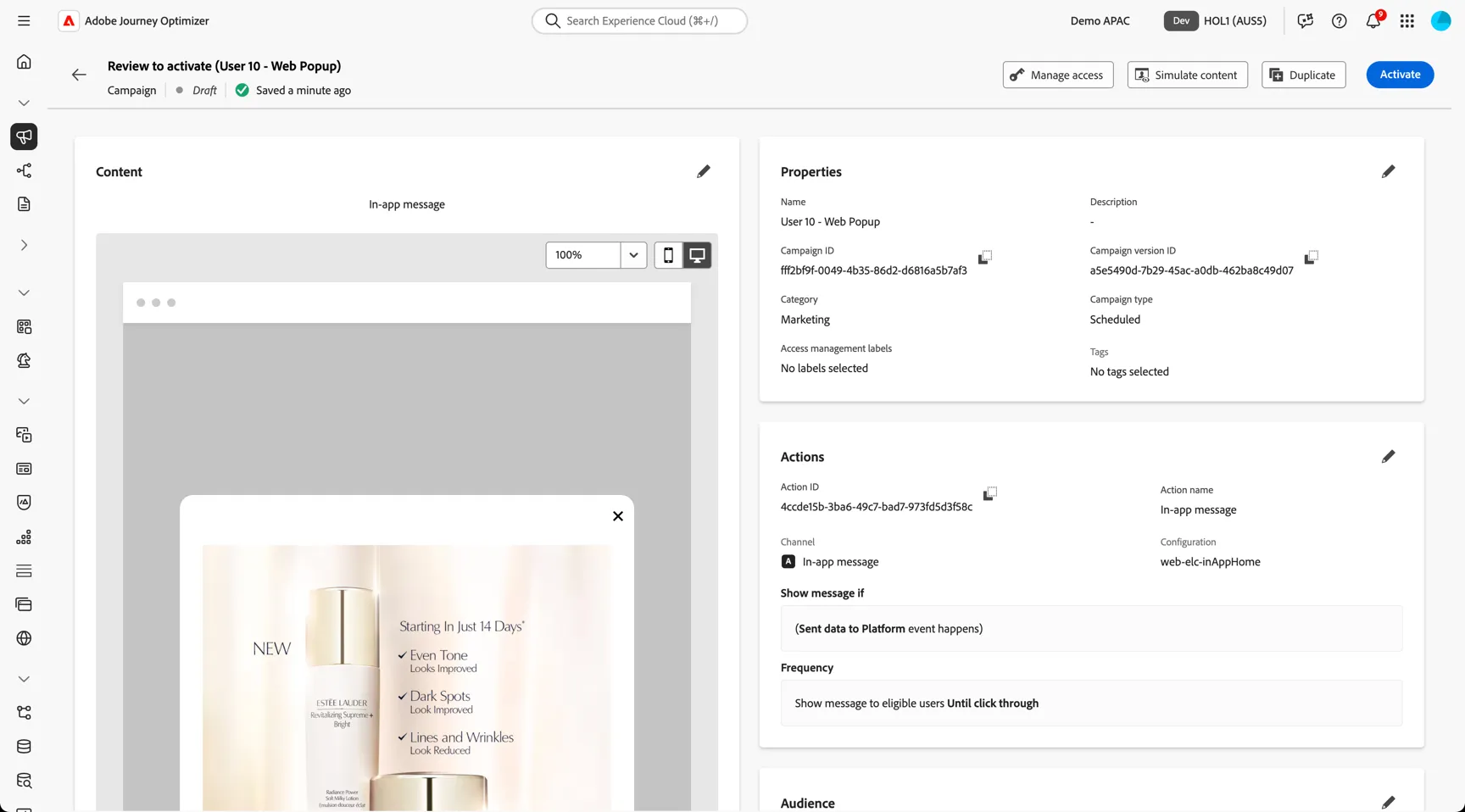Copy the Action ID value
The height and width of the screenshot is (812, 1465).
coord(989,493)
